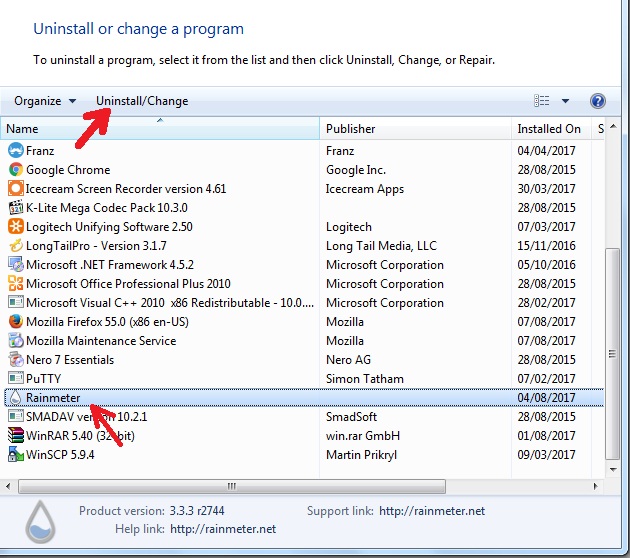Viewport: 630px width, 558px height.
Task: Open the rainmeter.net Support link
Action: point(432,511)
